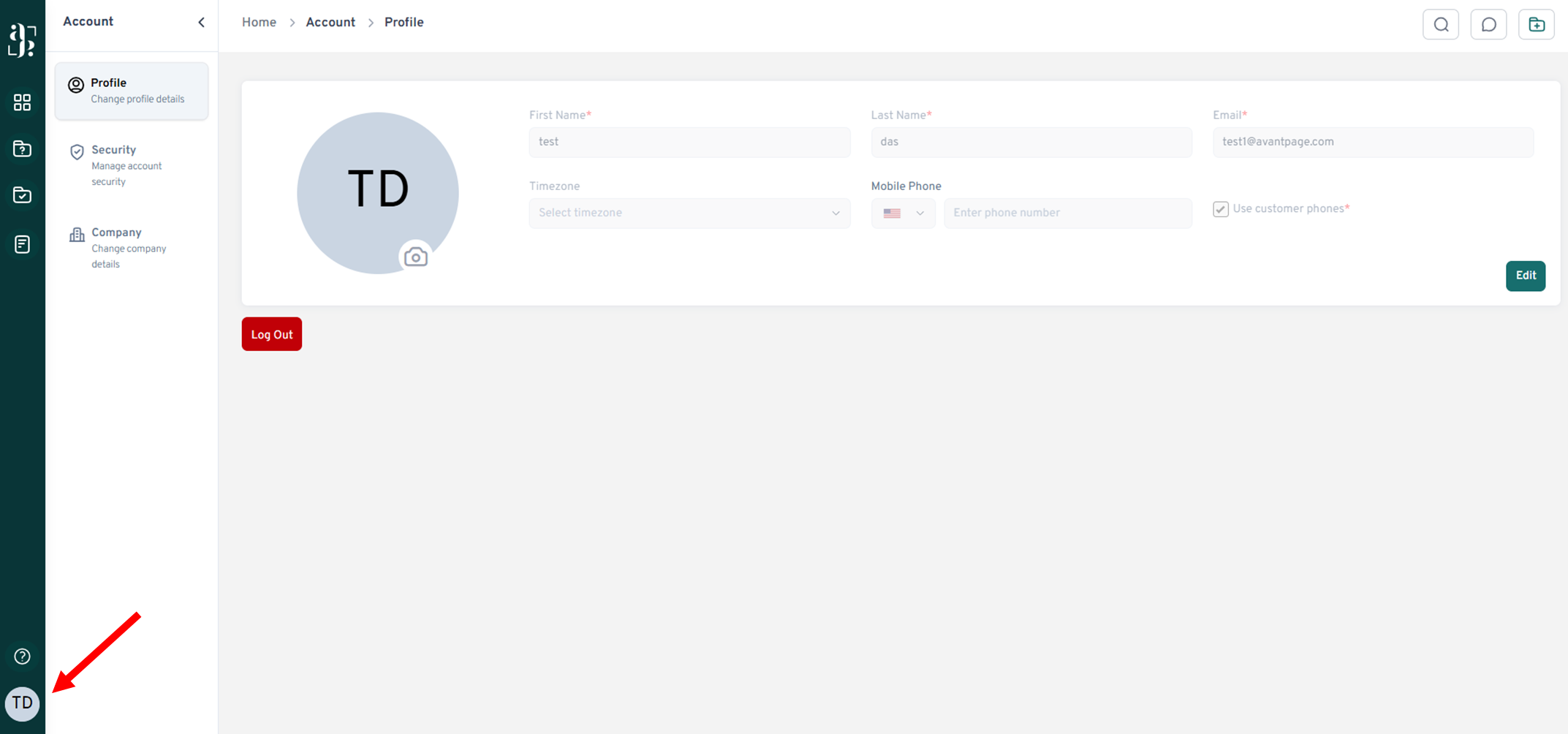The height and width of the screenshot is (734, 1568).
Task: Toggle the Use customer phones checkbox
Action: 1221,209
